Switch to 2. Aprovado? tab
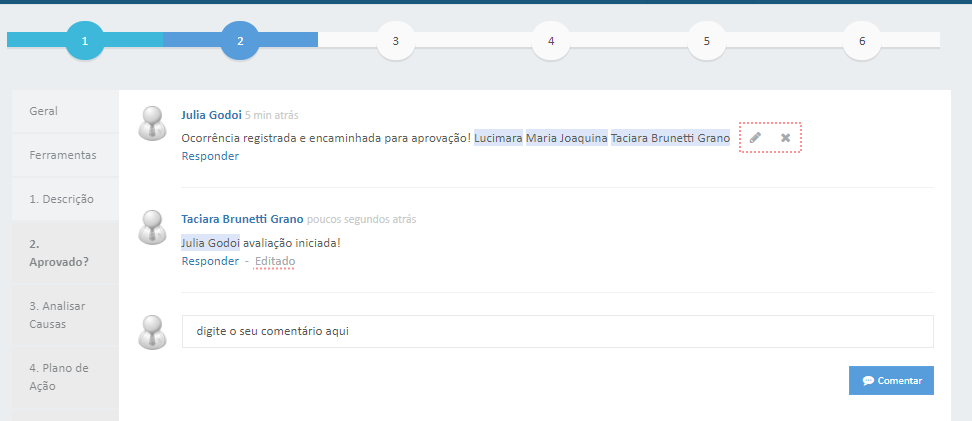972x421 pixels. (66, 253)
